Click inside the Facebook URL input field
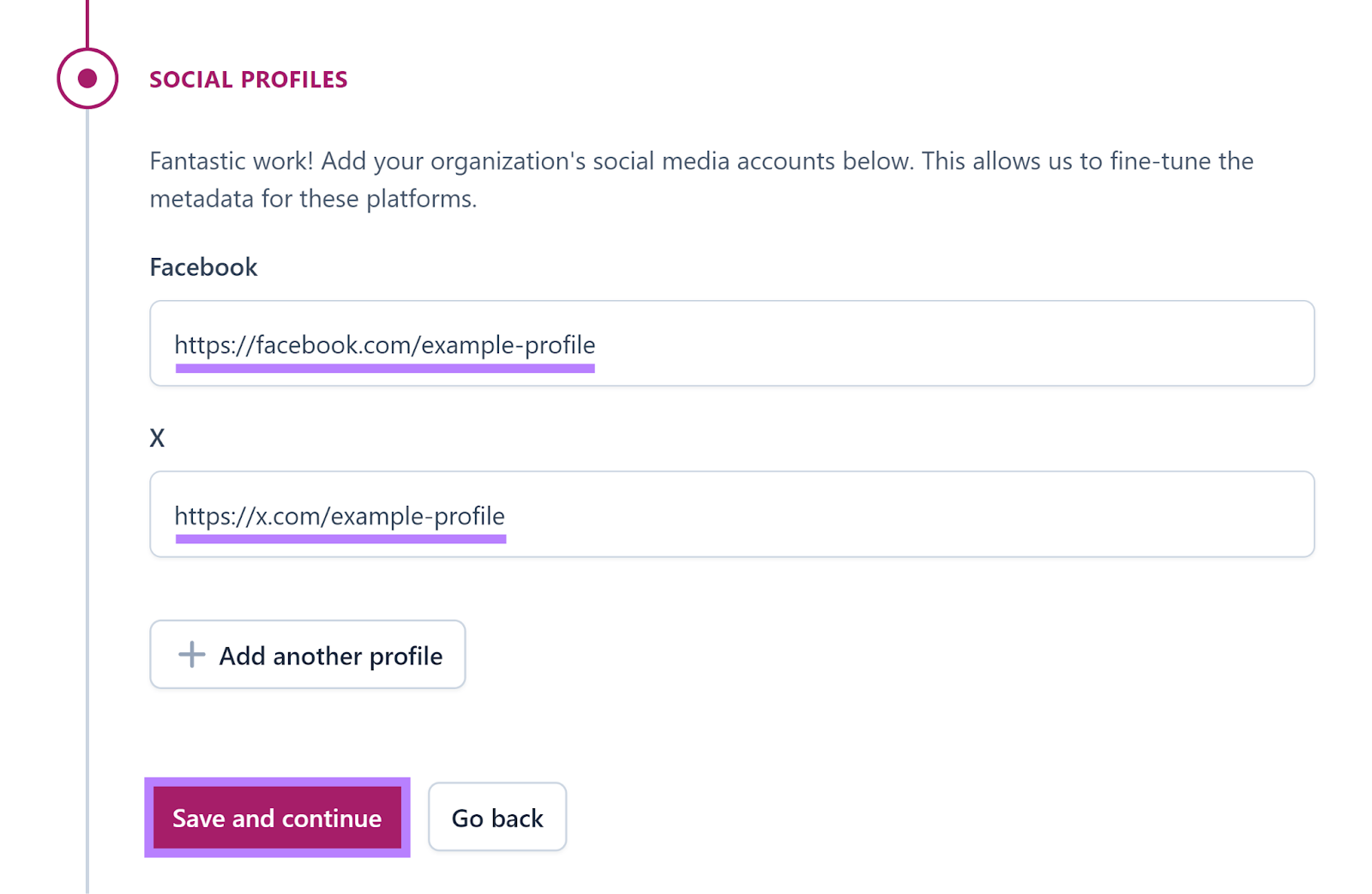Viewport: 1372px width, 894px height. (x=729, y=344)
